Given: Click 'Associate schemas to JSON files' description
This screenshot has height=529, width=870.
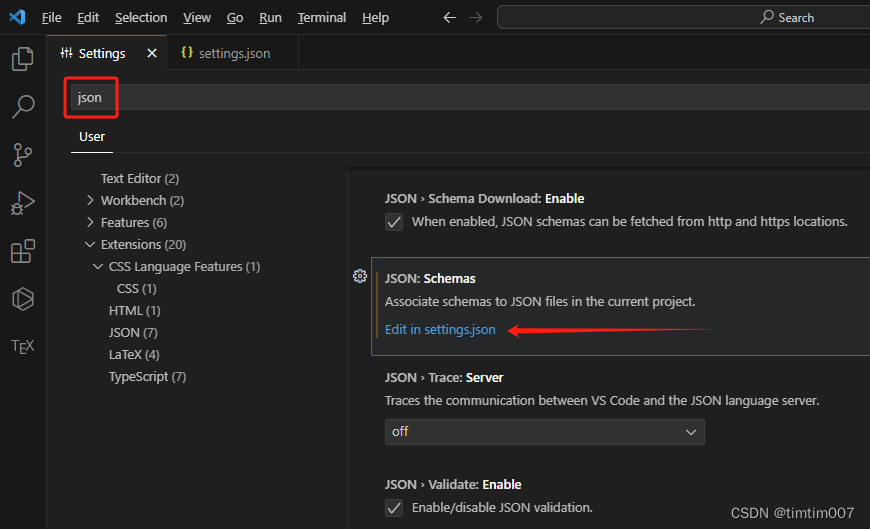Looking at the screenshot, I should (540, 302).
